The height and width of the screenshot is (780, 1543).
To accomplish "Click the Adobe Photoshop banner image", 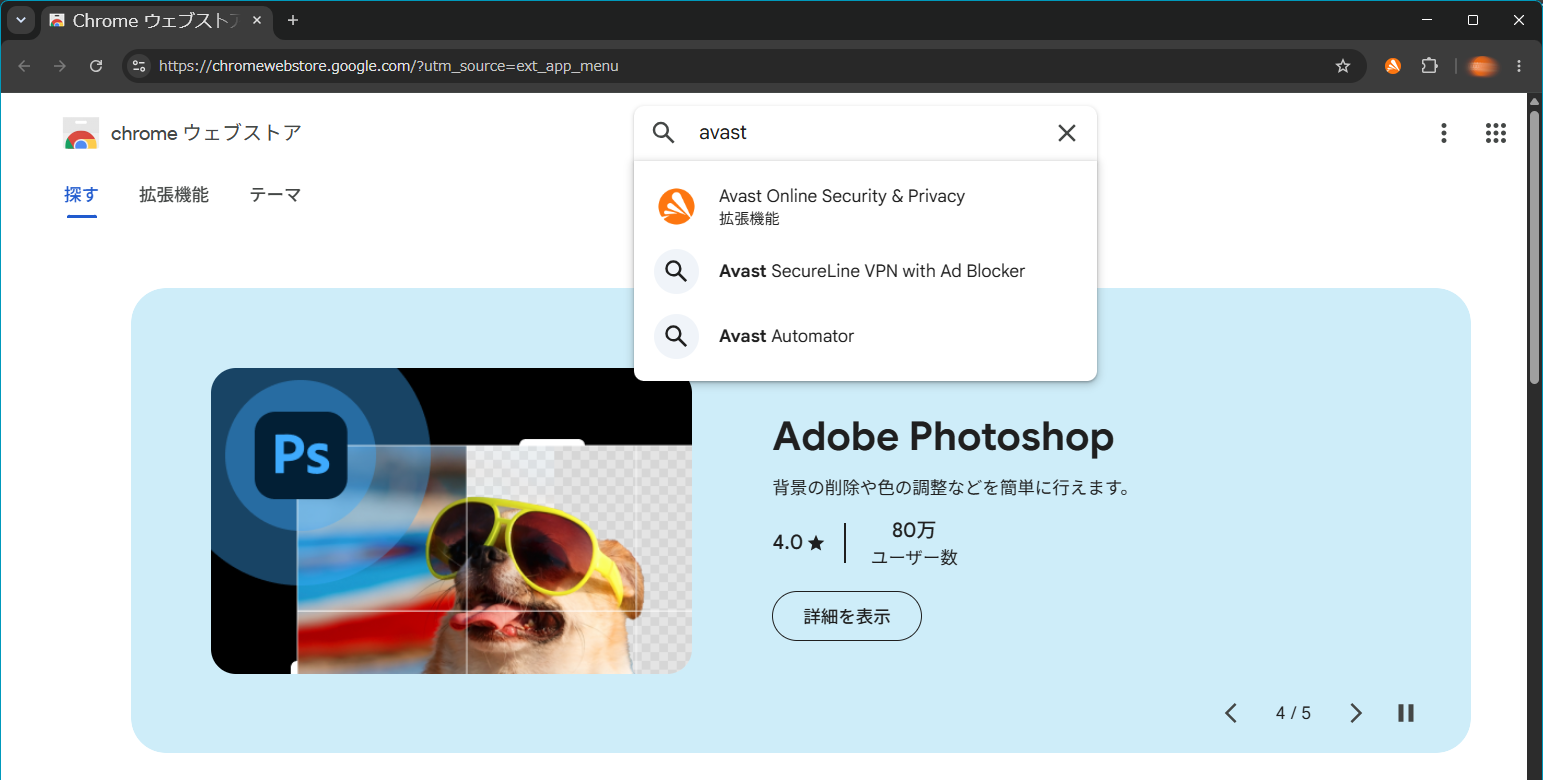I will coord(451,521).
